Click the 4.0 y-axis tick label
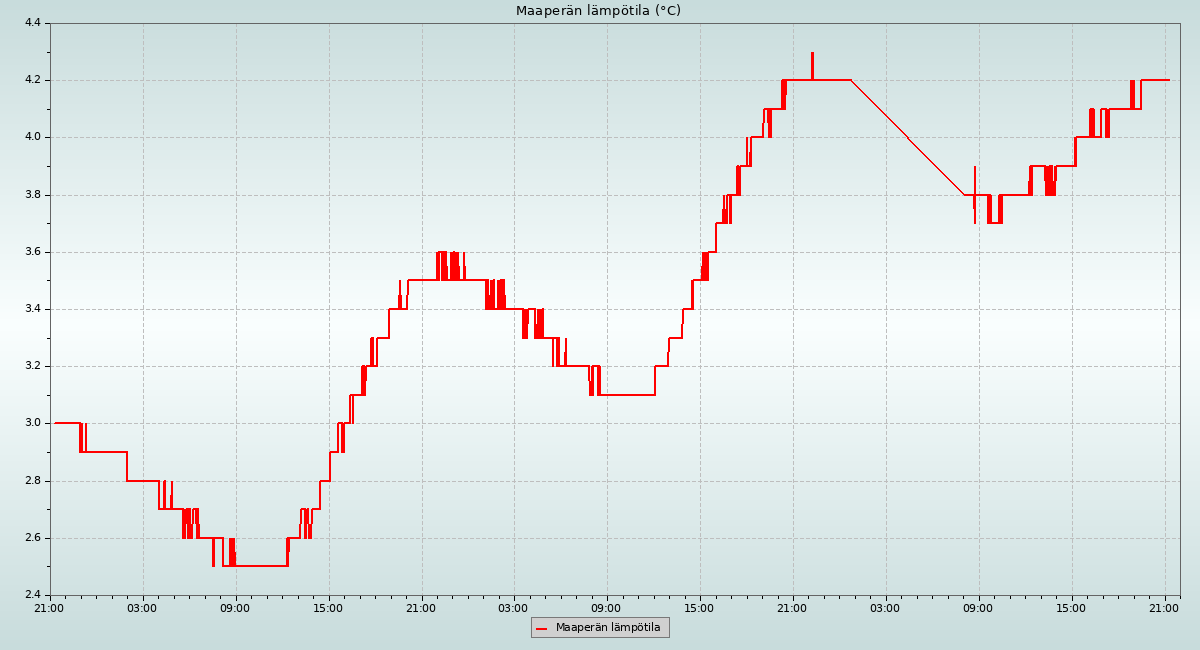 [x=30, y=137]
